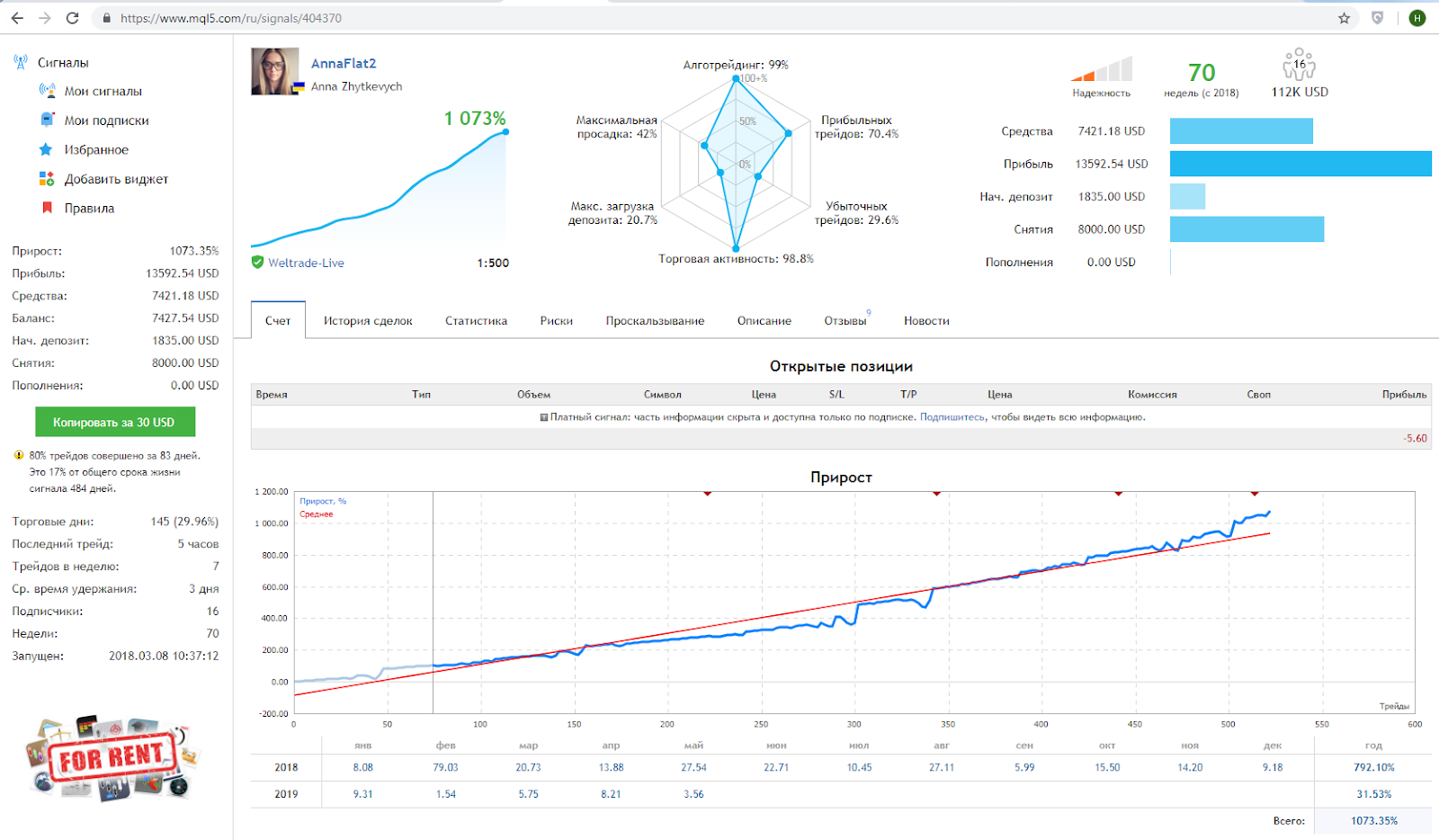Open the Отзывы tab

tap(846, 320)
